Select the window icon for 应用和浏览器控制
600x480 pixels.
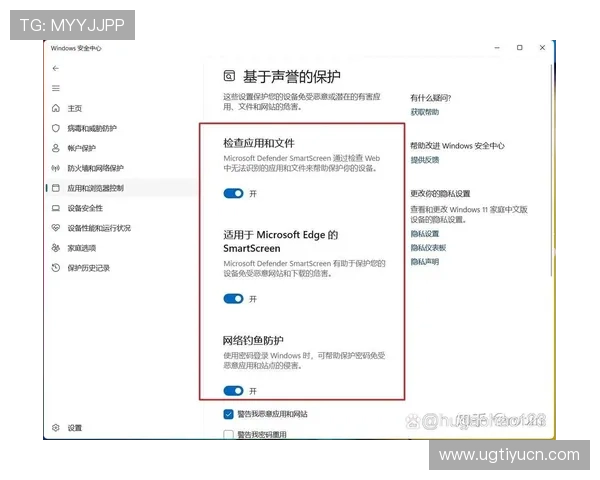pos(56,188)
